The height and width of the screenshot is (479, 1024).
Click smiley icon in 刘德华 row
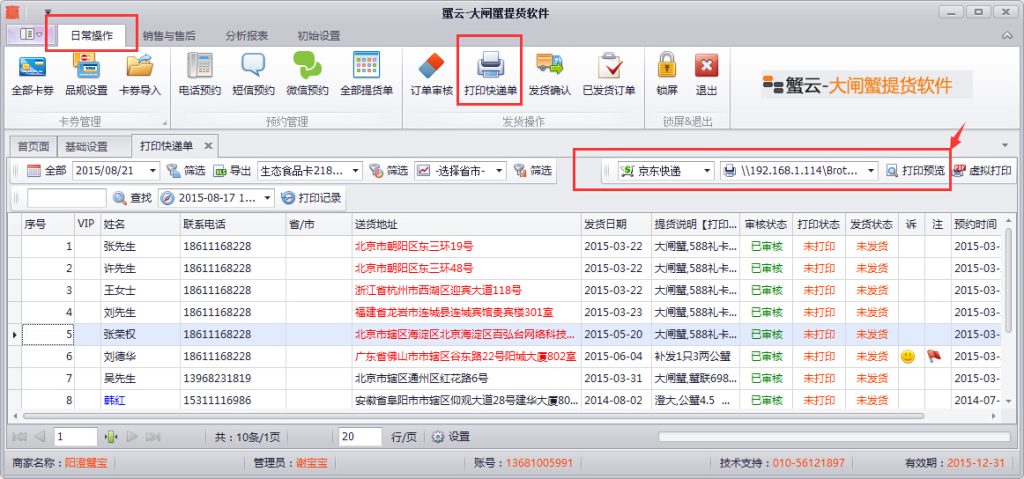tap(907, 356)
